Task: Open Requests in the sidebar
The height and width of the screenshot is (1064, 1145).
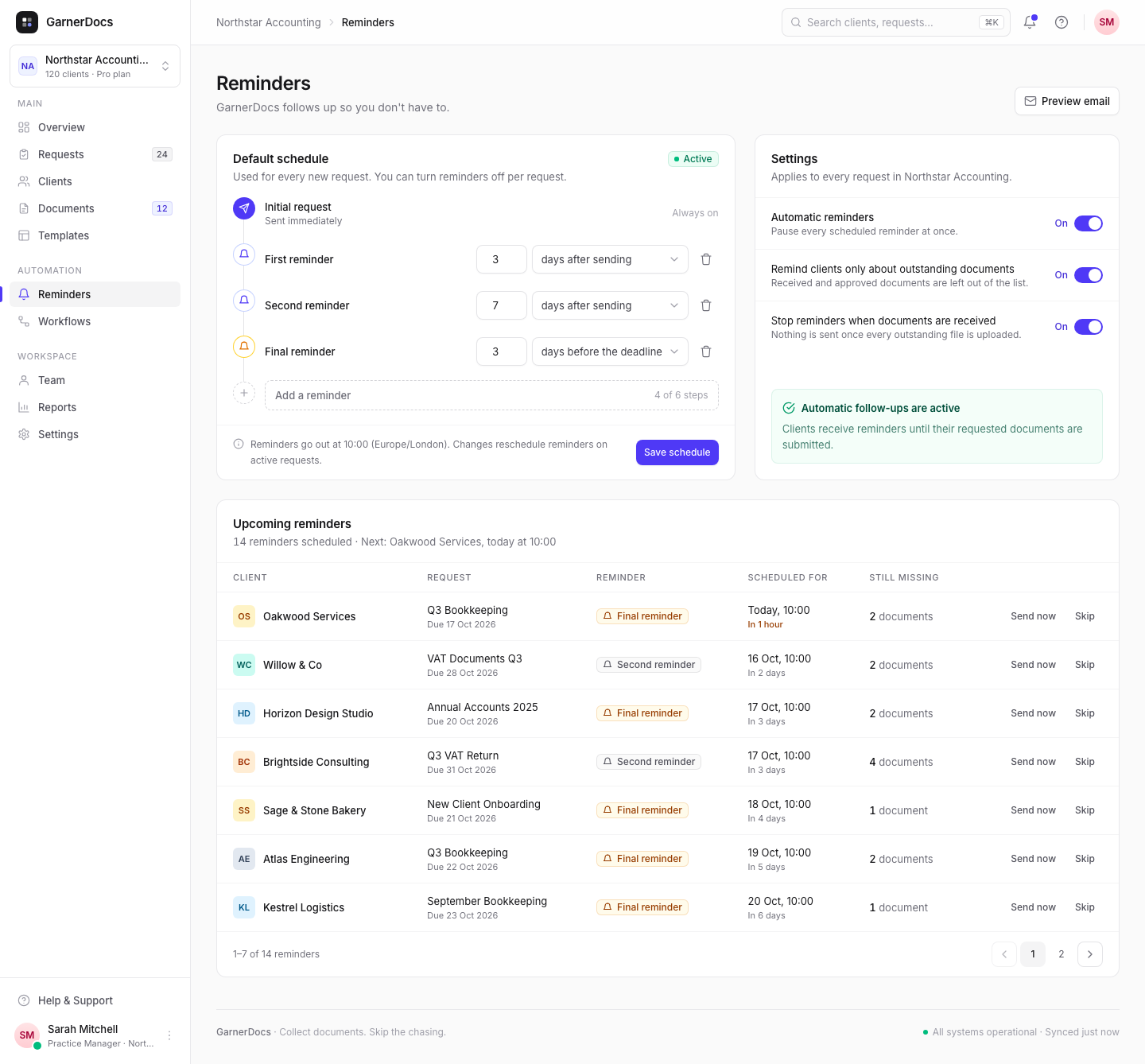Action: tap(95, 154)
